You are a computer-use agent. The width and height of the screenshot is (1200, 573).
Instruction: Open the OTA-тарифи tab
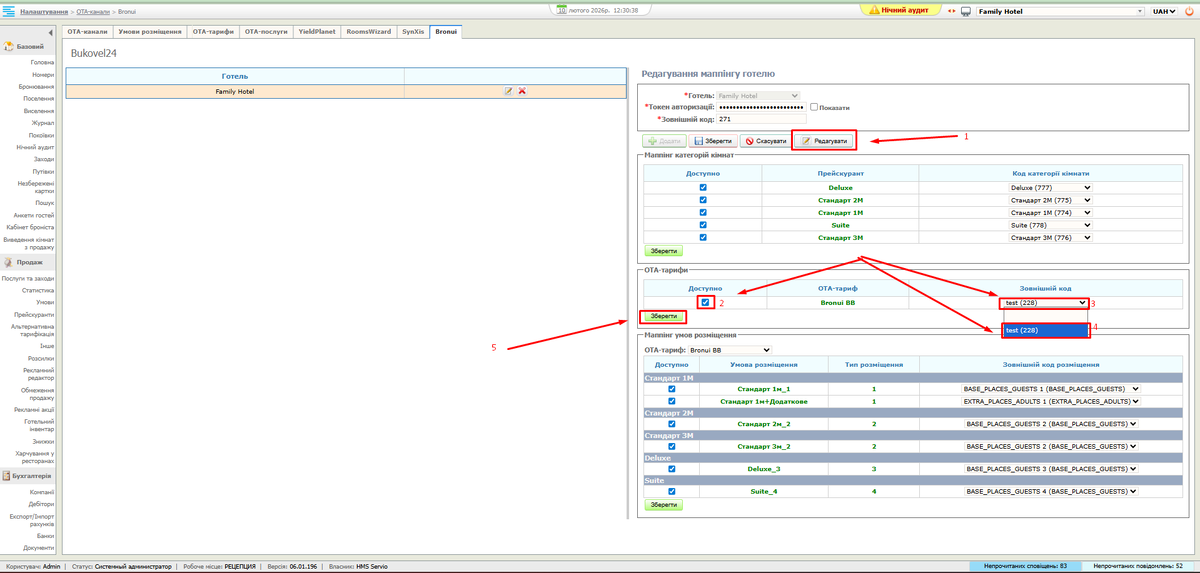pyautogui.click(x=213, y=32)
